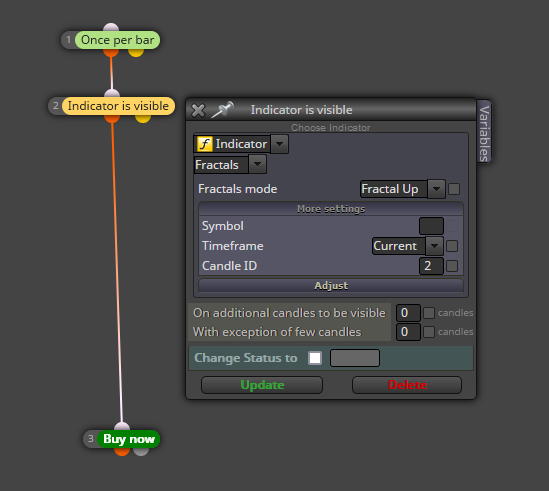Select the Buy now block

point(128,439)
